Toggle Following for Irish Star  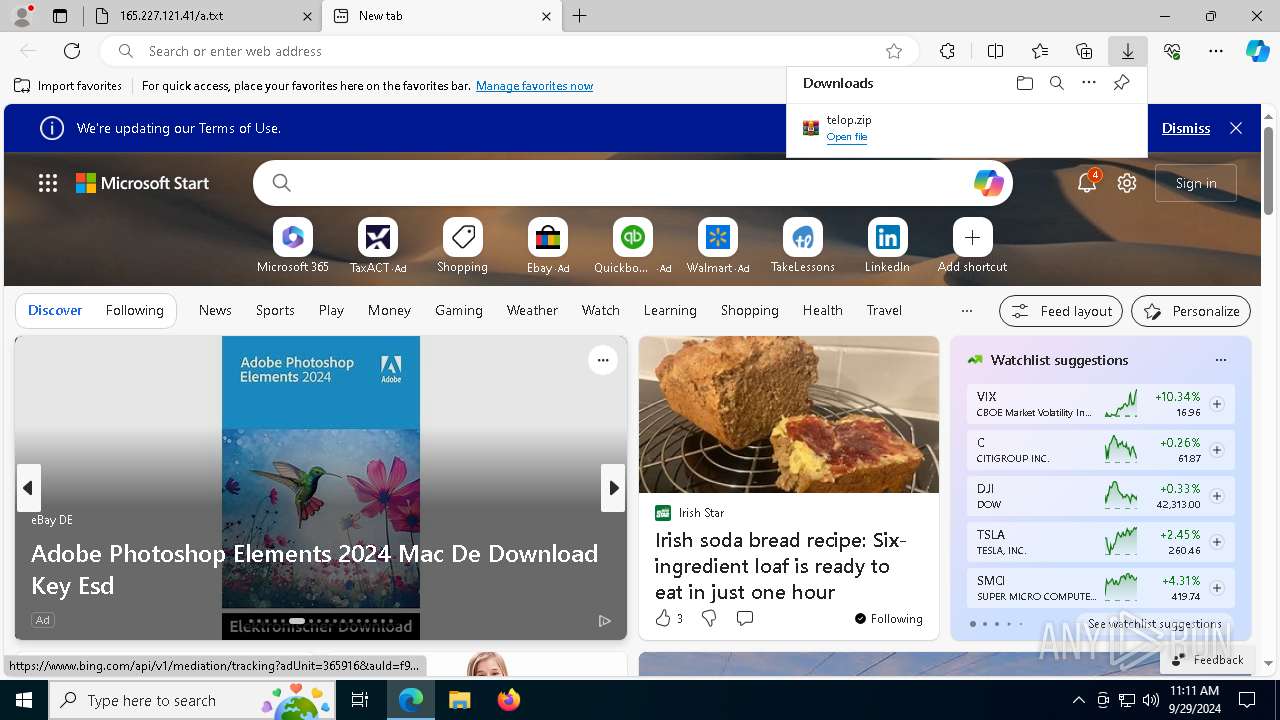[888, 619]
